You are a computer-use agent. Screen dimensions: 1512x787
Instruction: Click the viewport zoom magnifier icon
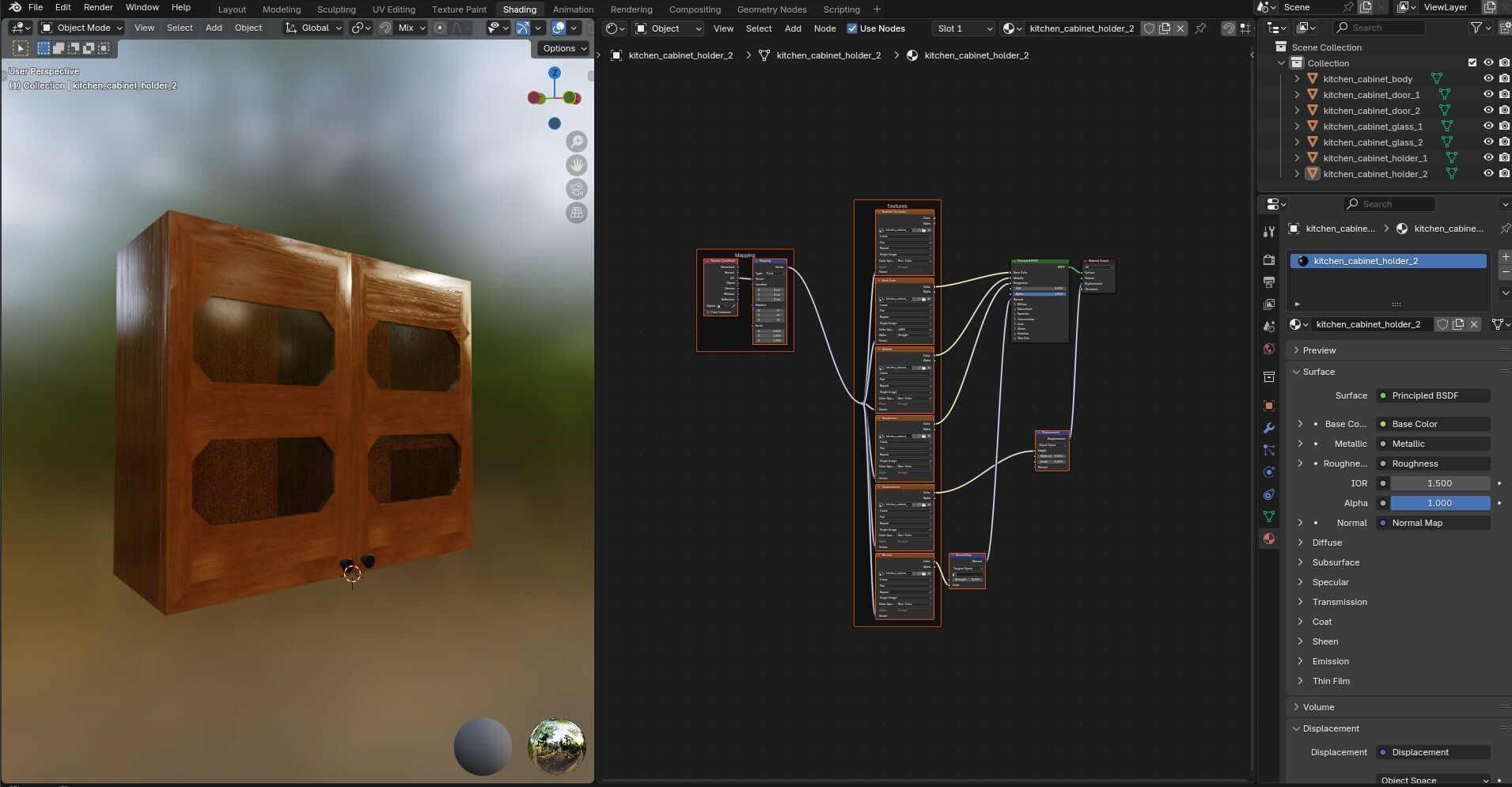577,142
